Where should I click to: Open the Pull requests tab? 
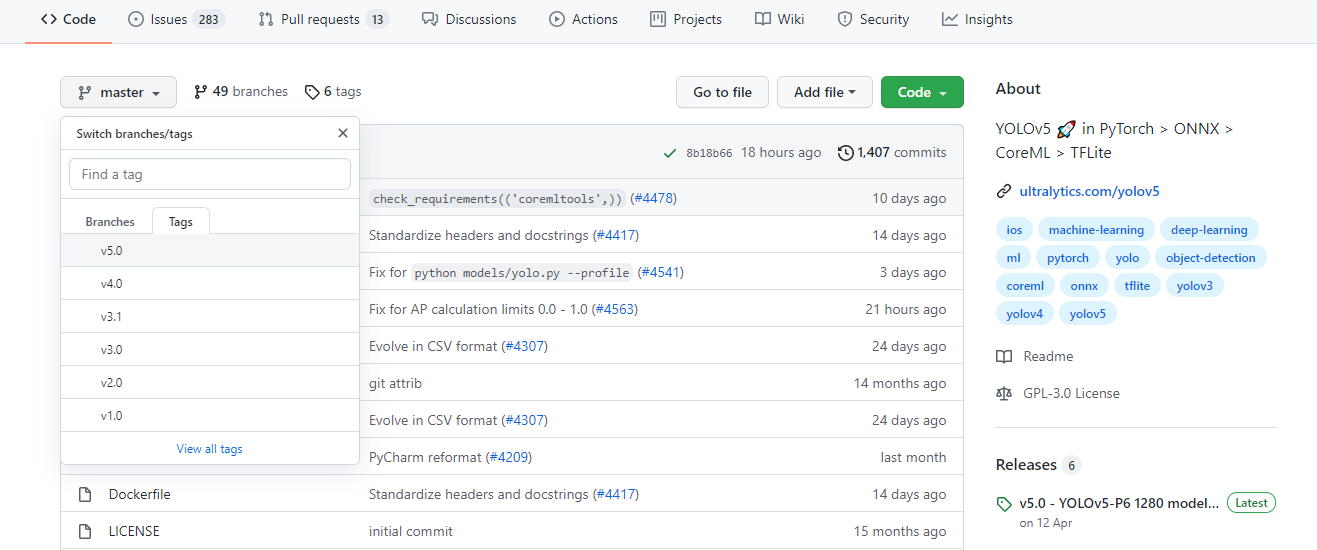[323, 19]
